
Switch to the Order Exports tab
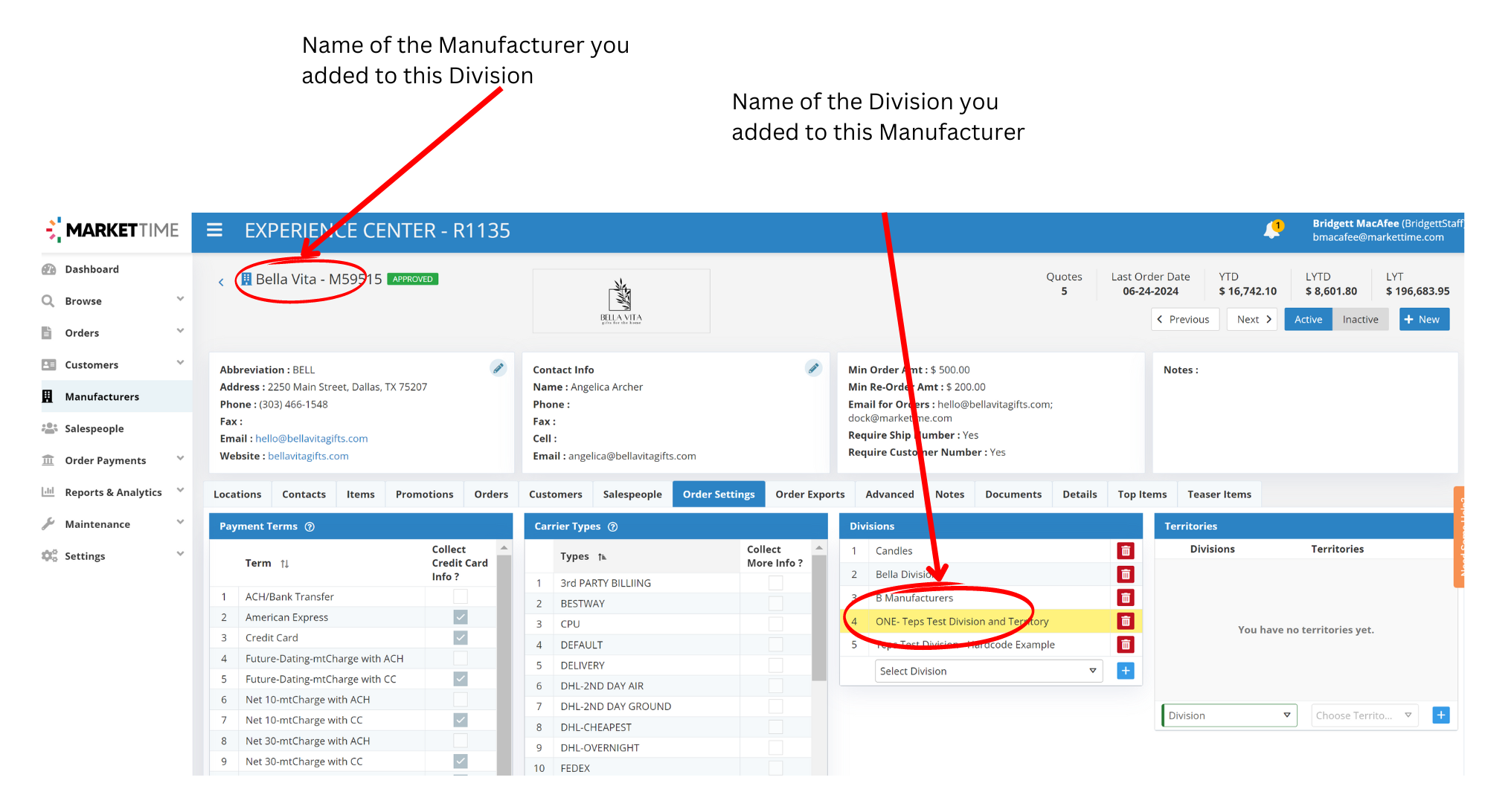[810, 494]
